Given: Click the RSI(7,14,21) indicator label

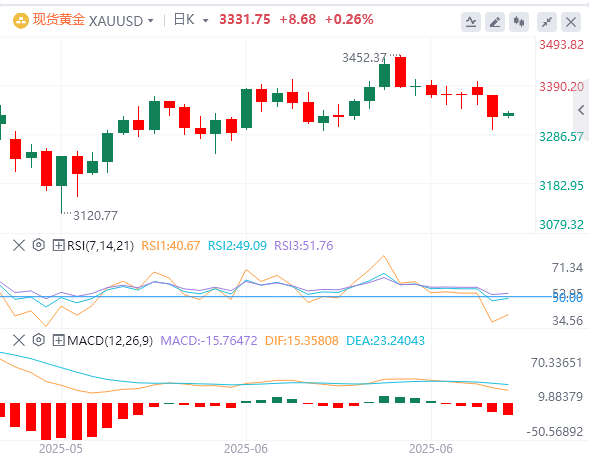Looking at the screenshot, I should (x=100, y=246).
